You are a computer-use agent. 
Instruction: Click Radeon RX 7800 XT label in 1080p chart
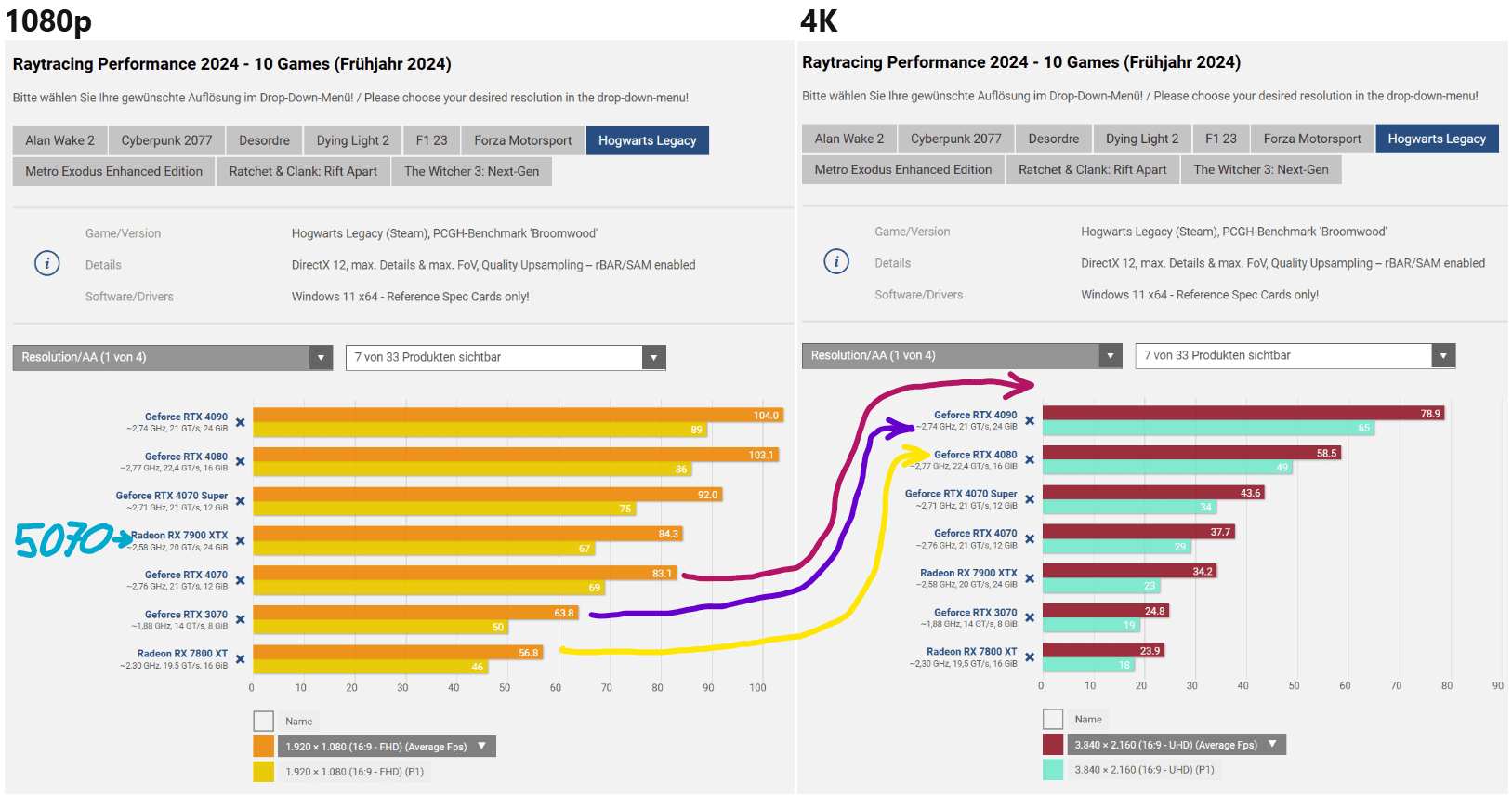pos(182,654)
